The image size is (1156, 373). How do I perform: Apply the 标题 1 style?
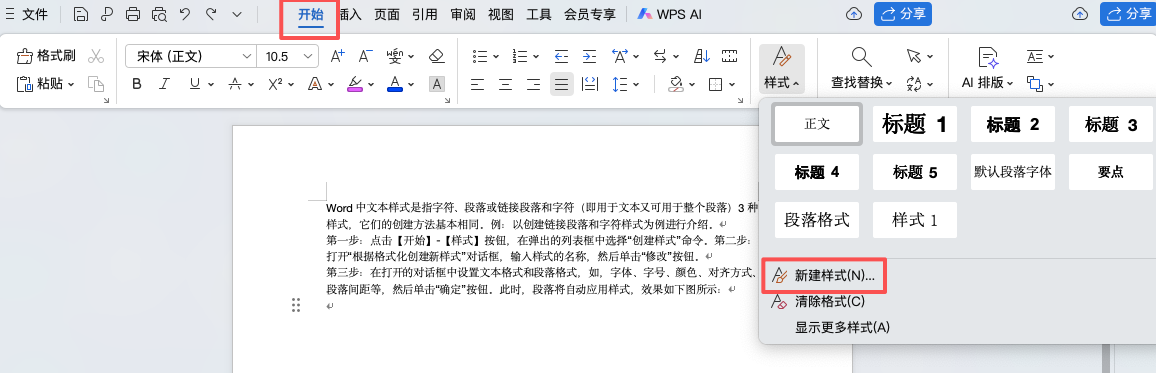coord(915,124)
